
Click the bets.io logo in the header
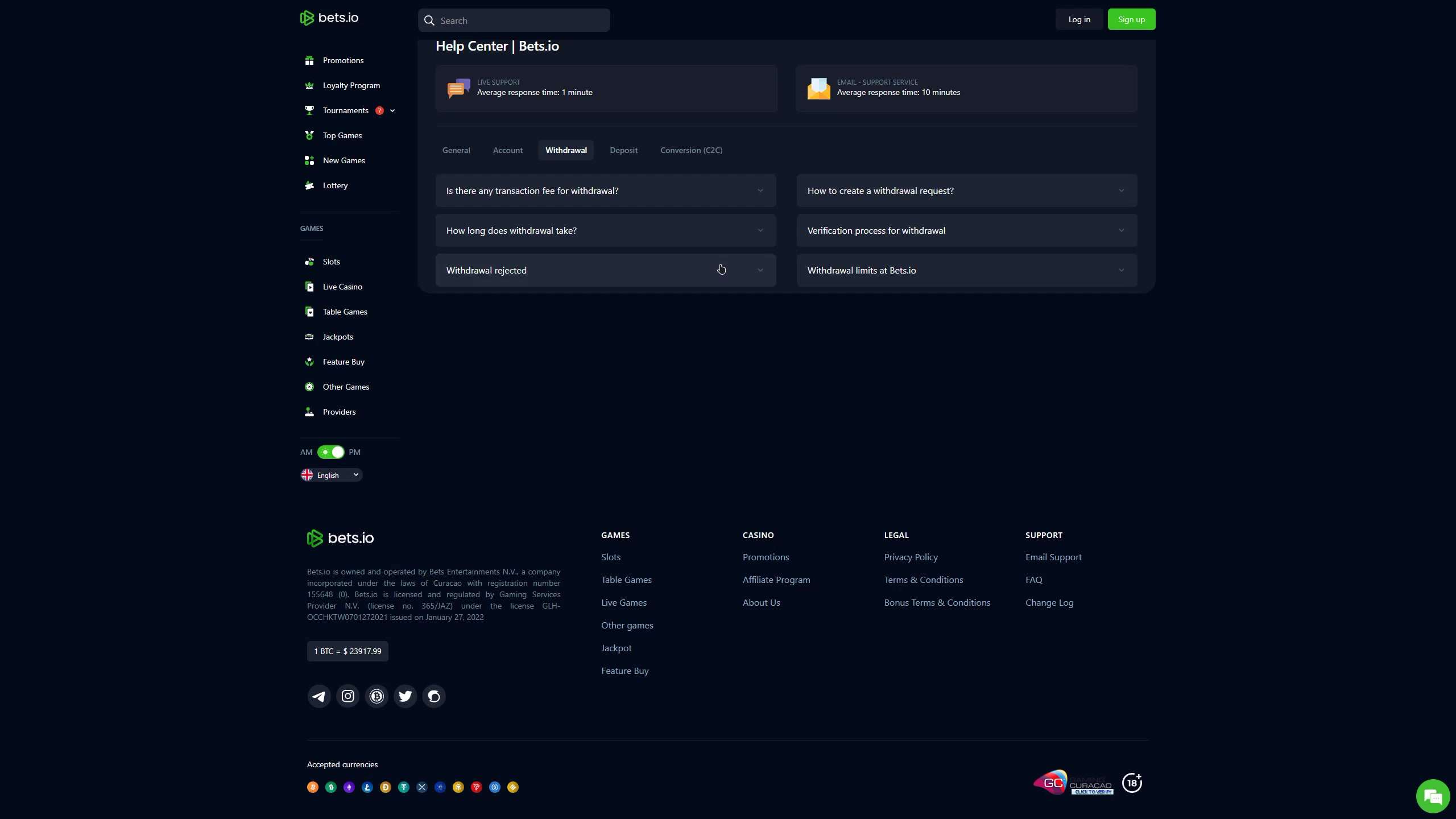pos(329,18)
